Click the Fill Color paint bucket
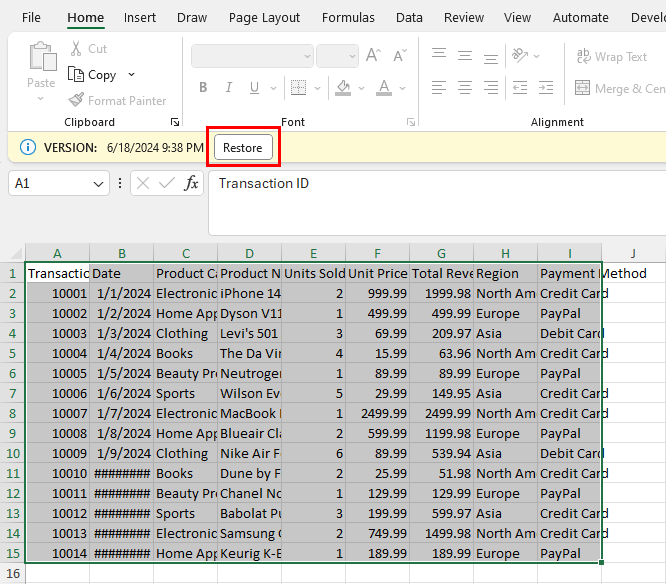This screenshot has height=584, width=666. click(x=343, y=87)
